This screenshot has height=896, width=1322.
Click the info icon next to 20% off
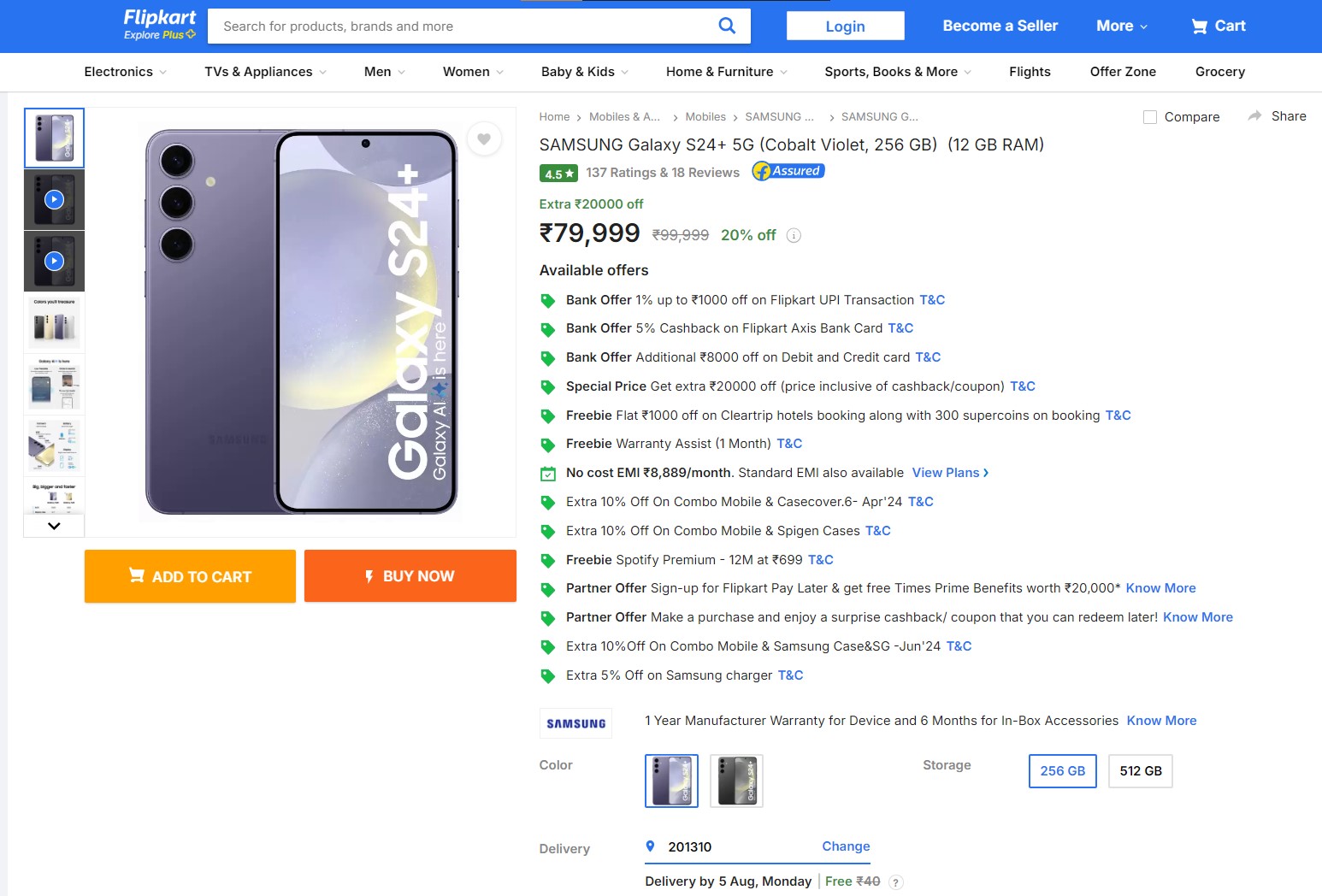pyautogui.click(x=794, y=235)
